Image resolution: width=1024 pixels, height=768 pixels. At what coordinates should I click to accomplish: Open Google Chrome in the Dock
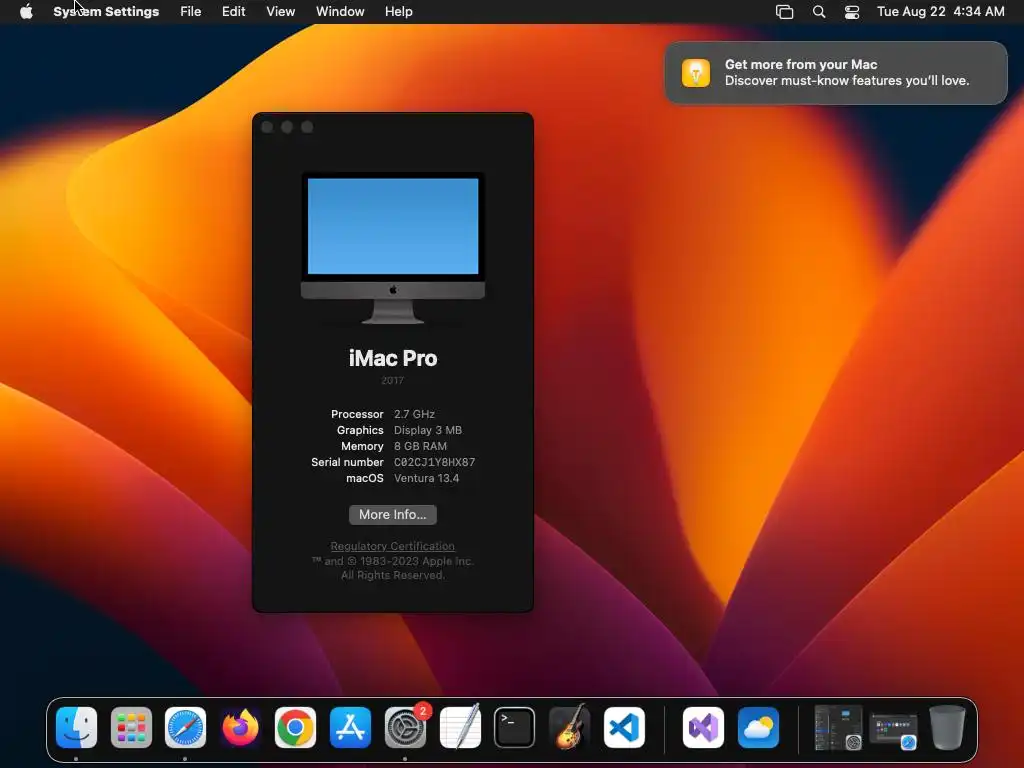click(x=295, y=728)
